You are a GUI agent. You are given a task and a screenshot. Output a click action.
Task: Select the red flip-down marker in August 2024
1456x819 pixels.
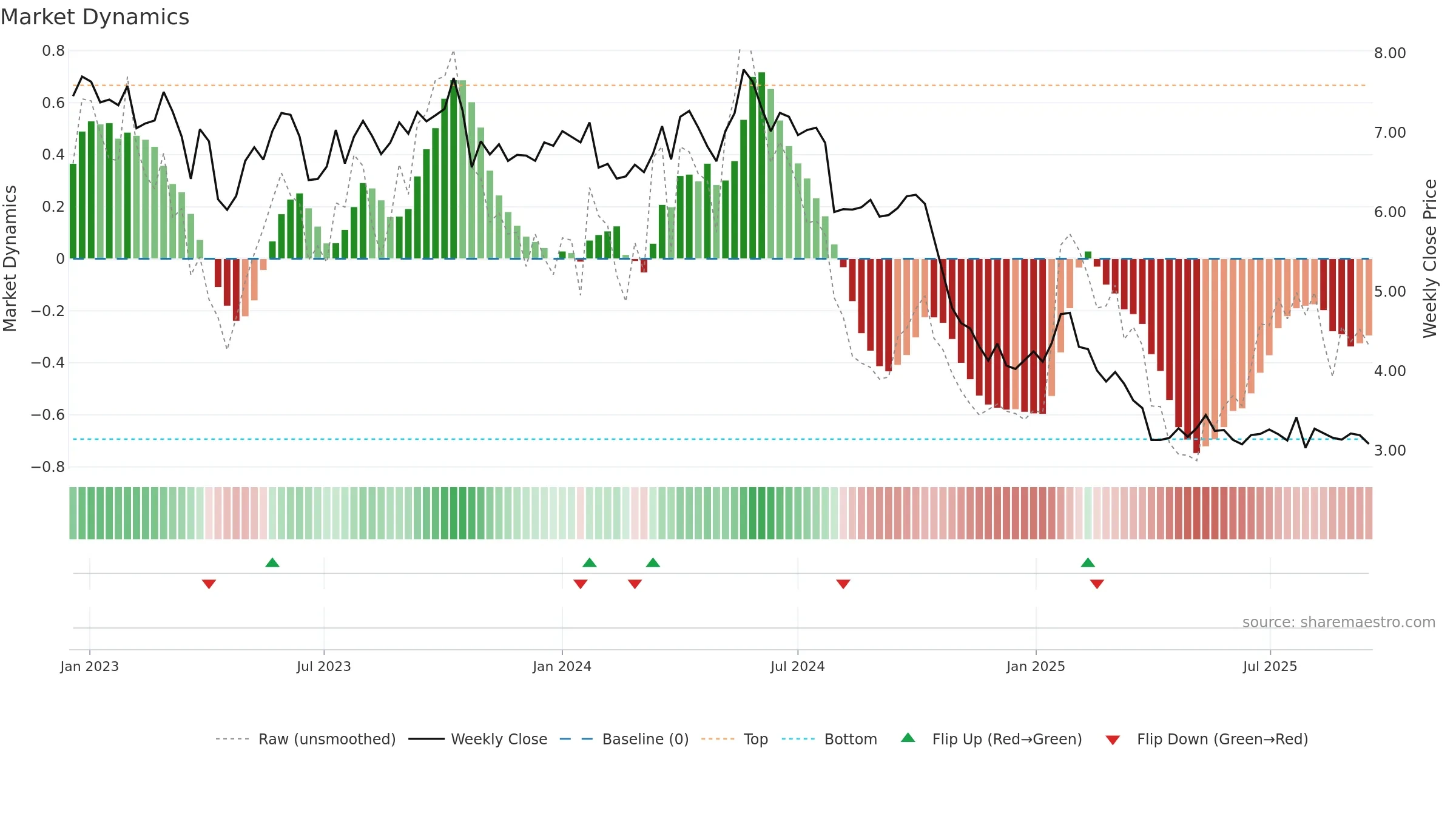843,584
